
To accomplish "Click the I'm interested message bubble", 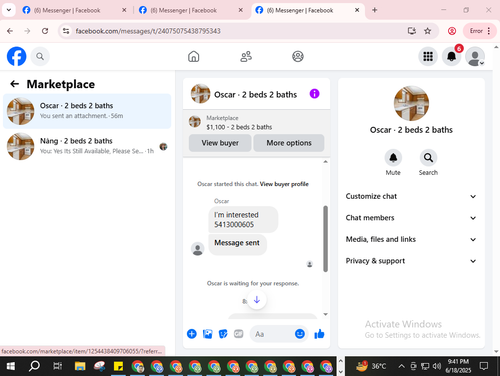I will 243,219.
